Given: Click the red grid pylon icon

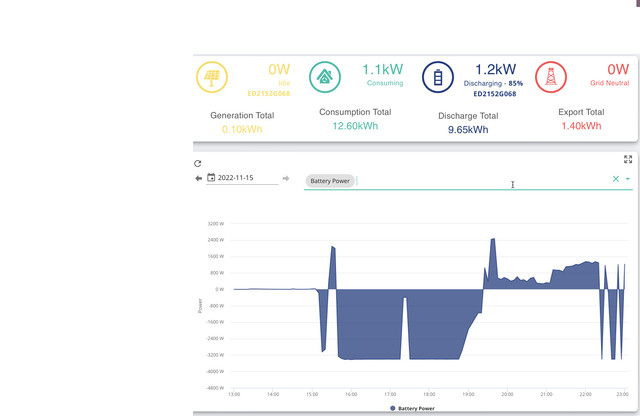Looking at the screenshot, I should click(x=551, y=77).
